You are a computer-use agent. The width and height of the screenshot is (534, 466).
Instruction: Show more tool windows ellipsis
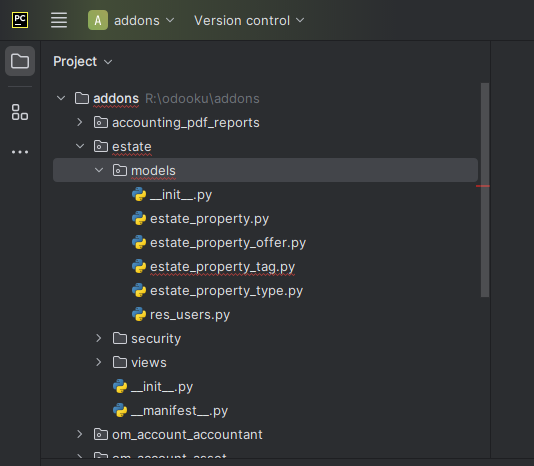click(20, 152)
